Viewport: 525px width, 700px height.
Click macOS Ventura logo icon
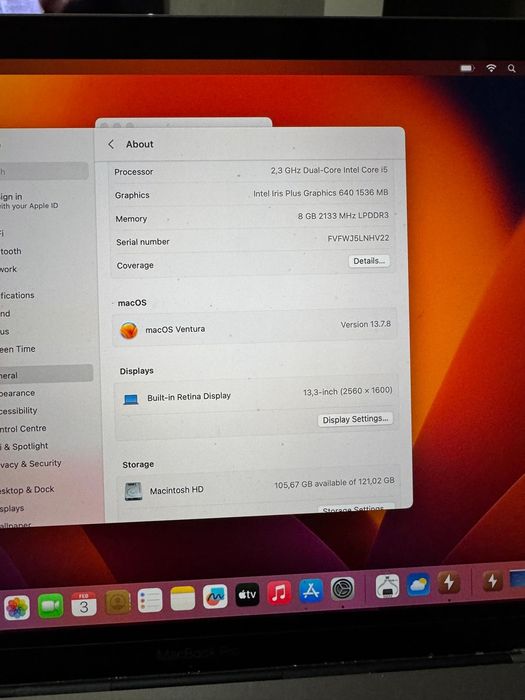129,331
